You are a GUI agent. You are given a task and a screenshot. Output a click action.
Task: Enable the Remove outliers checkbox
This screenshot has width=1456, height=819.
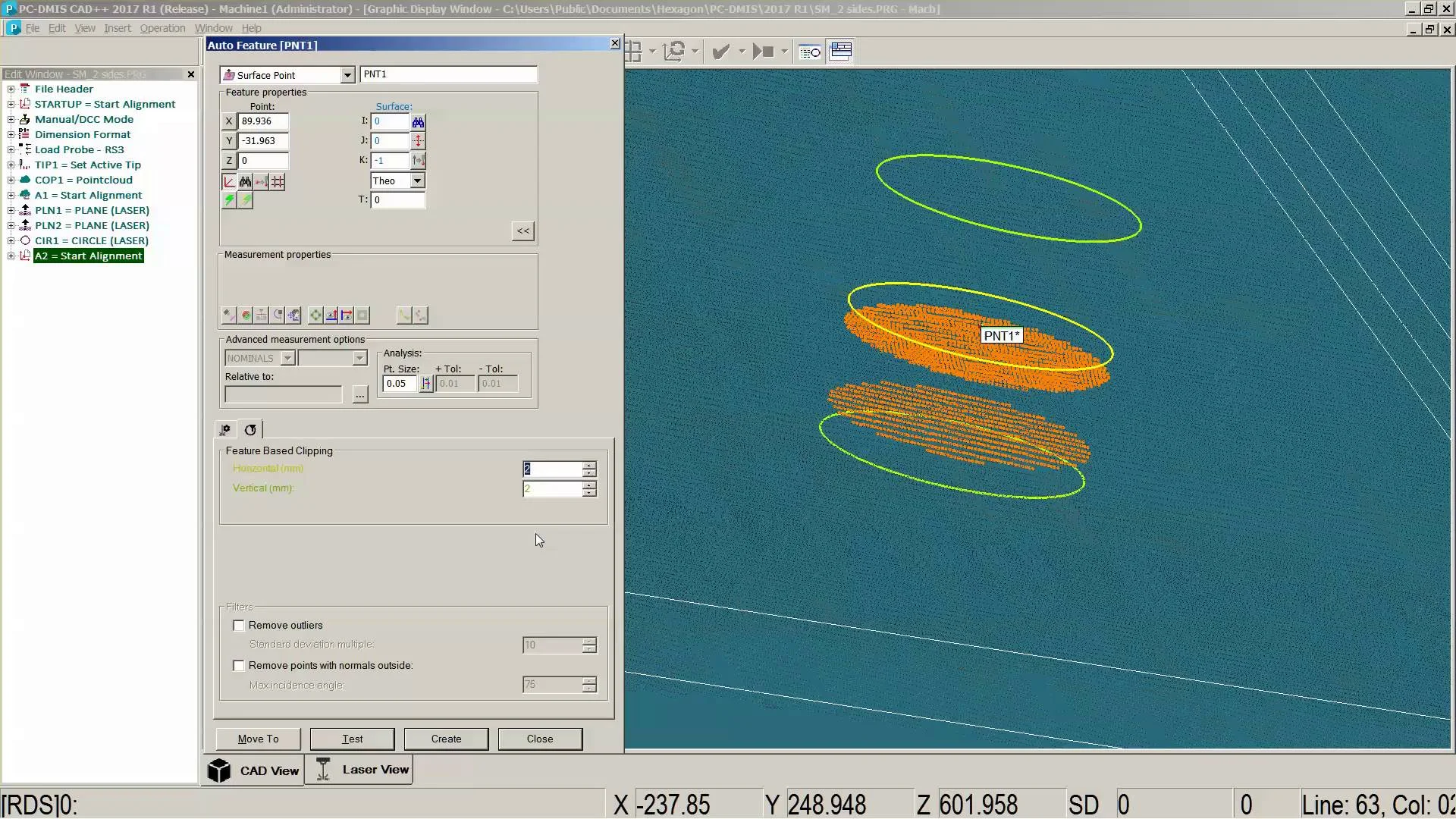click(x=239, y=626)
